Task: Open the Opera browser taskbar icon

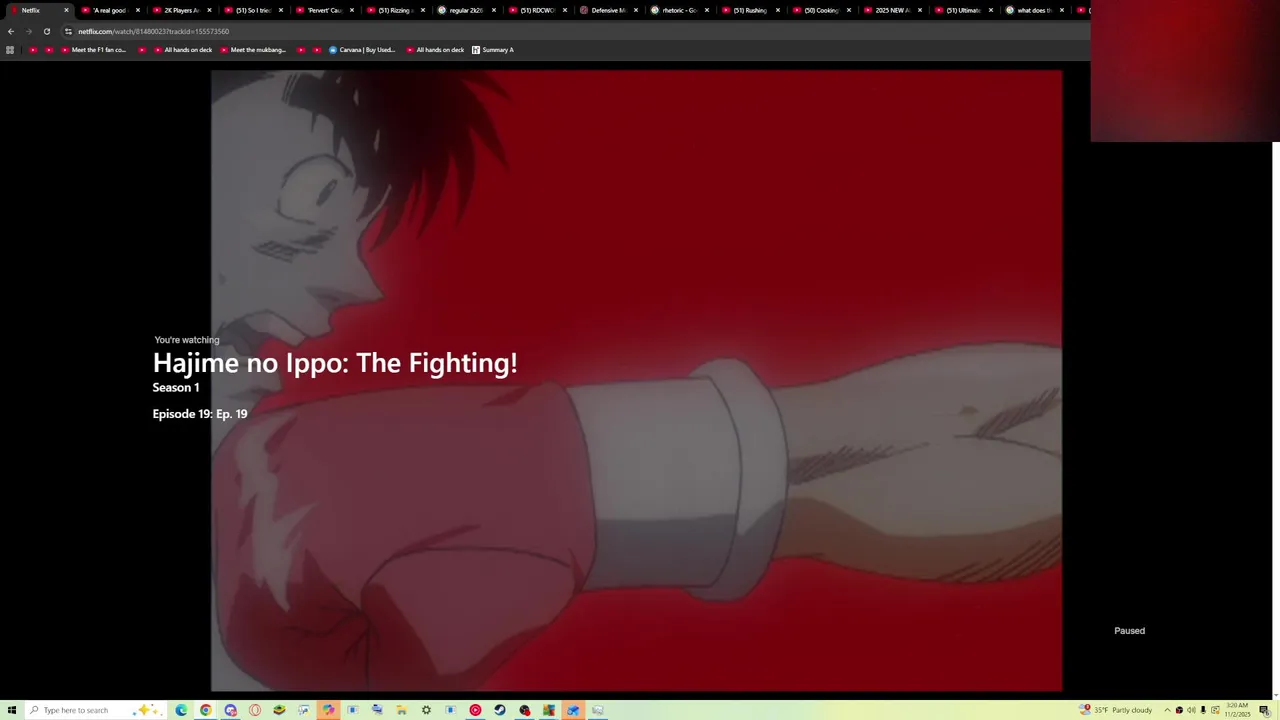Action: pos(255,710)
